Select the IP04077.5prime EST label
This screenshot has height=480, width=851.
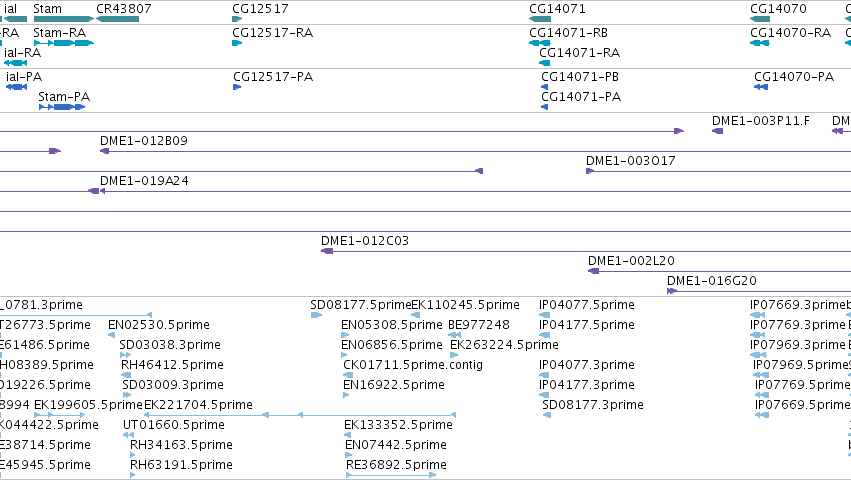coord(587,305)
